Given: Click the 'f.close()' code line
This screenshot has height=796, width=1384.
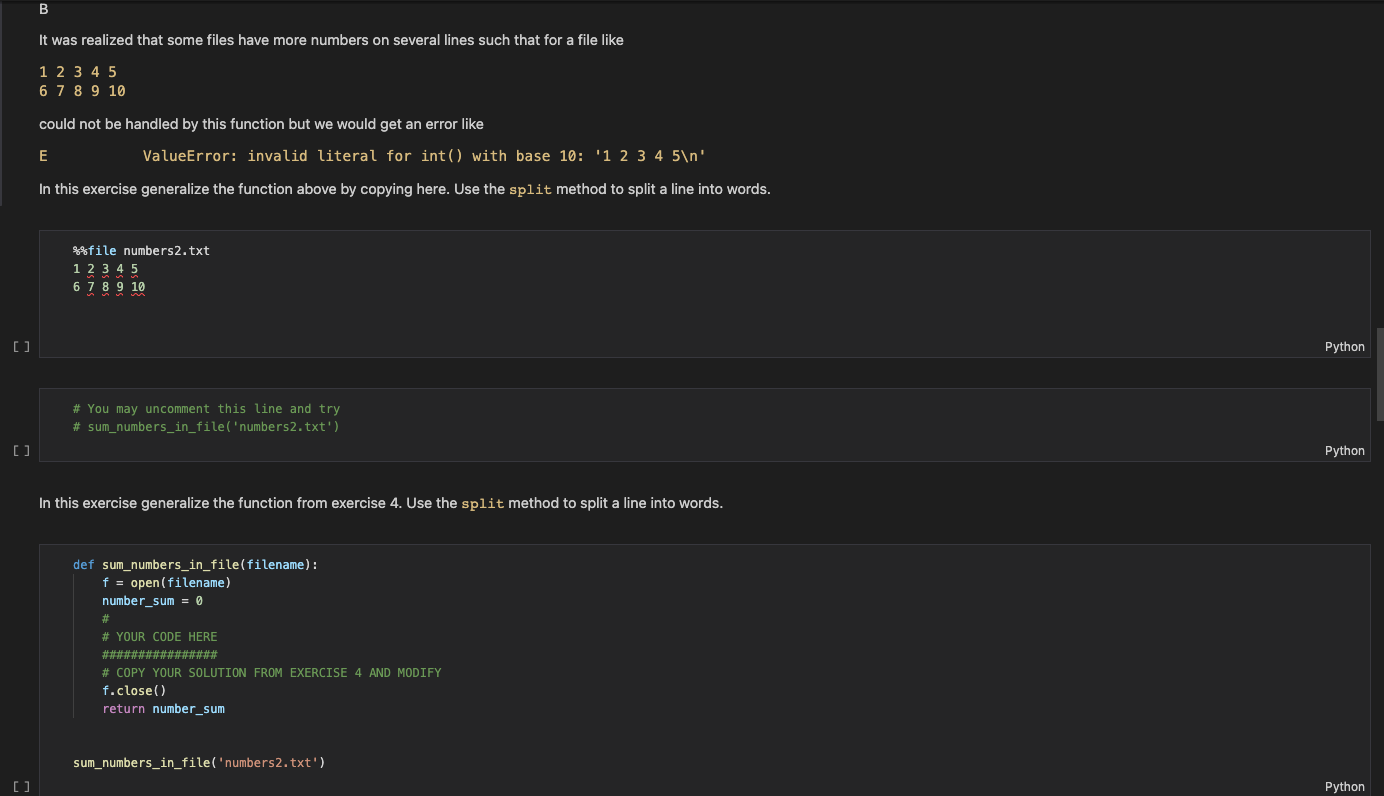Looking at the screenshot, I should (134, 691).
